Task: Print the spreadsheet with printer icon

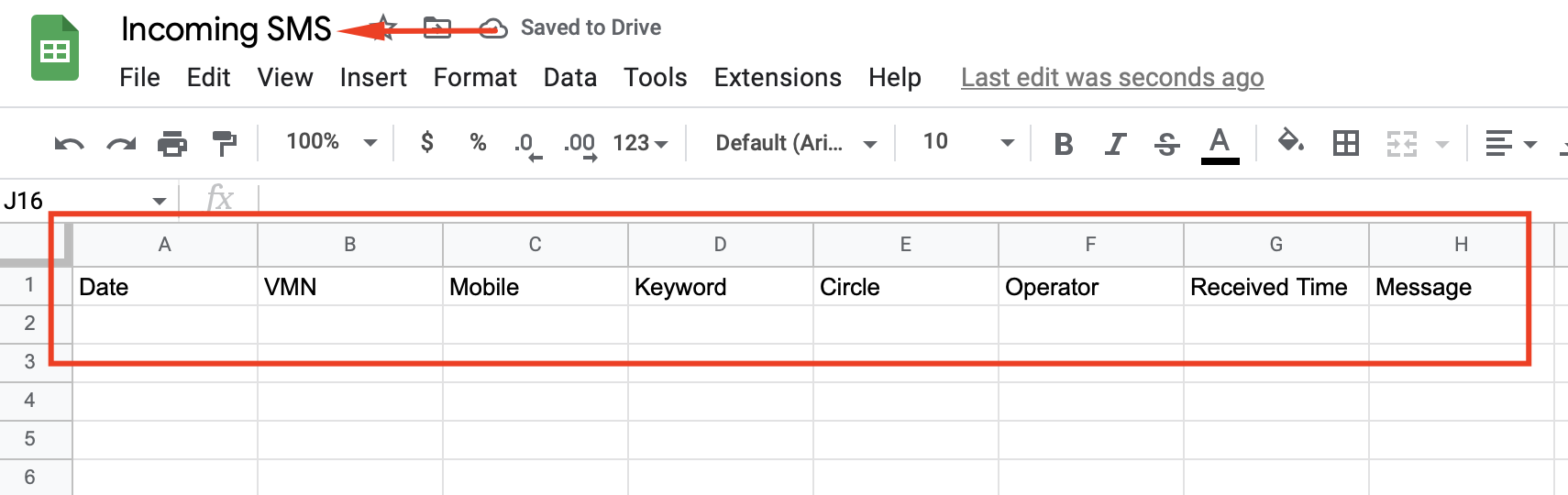Action: click(x=172, y=144)
